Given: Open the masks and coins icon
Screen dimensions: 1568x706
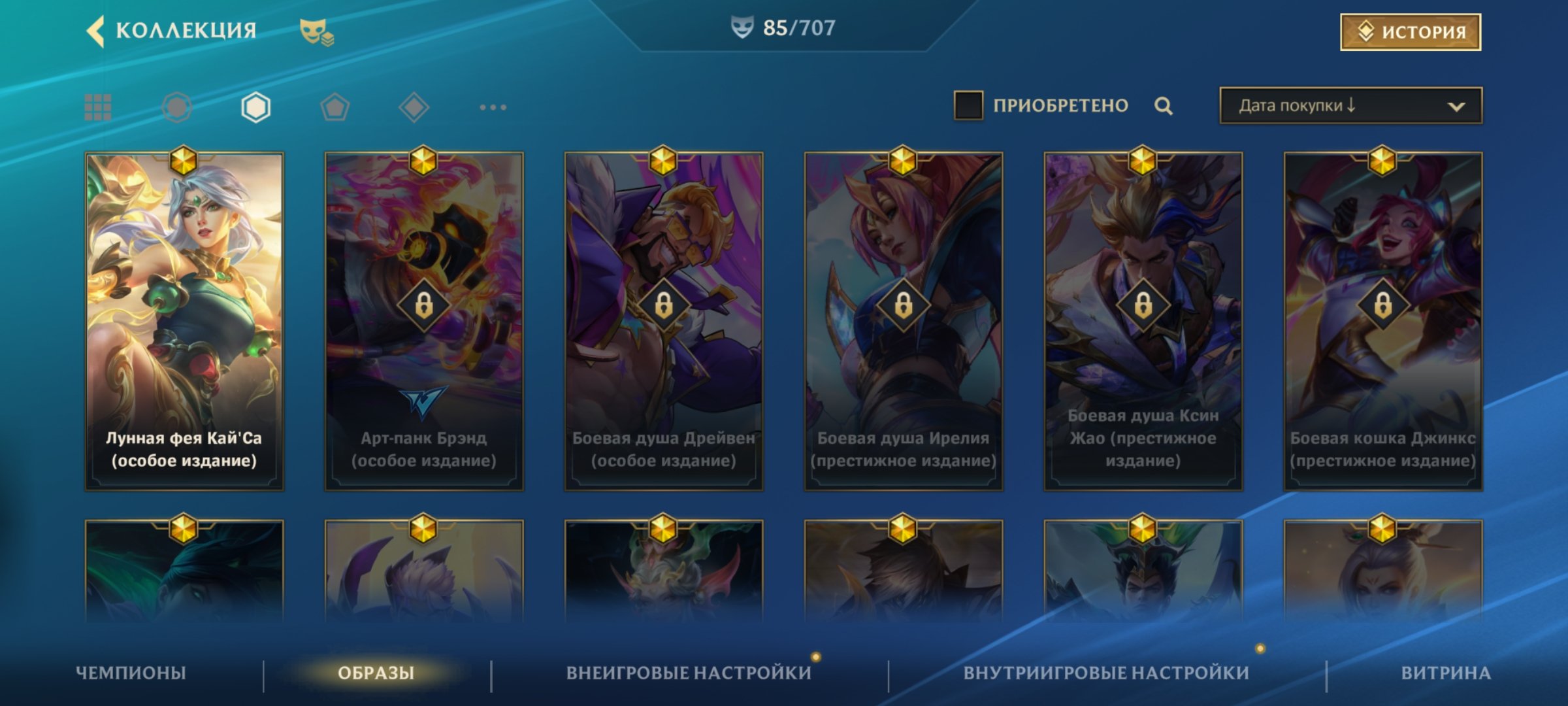Looking at the screenshot, I should 317,32.
